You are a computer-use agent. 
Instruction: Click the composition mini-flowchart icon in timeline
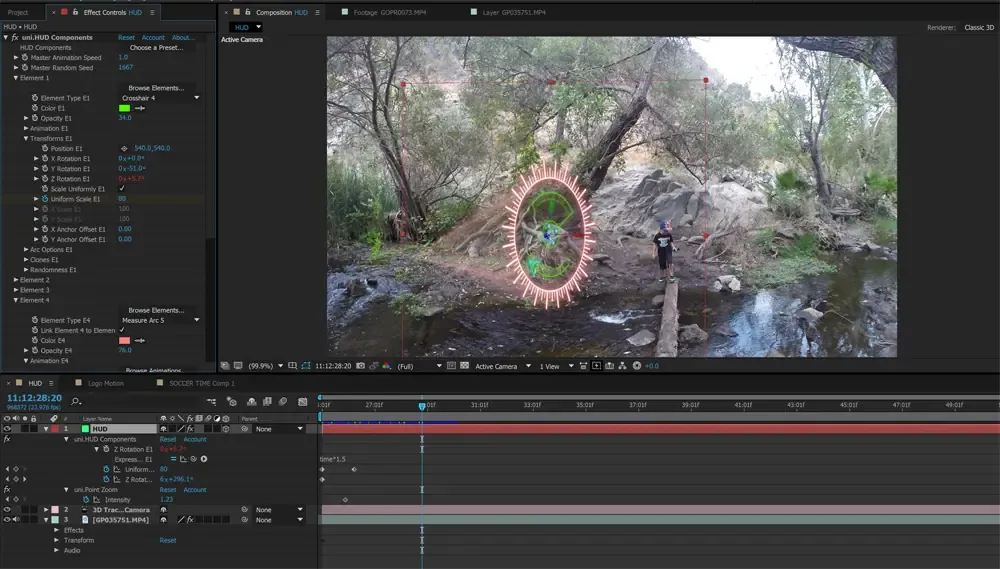211,401
